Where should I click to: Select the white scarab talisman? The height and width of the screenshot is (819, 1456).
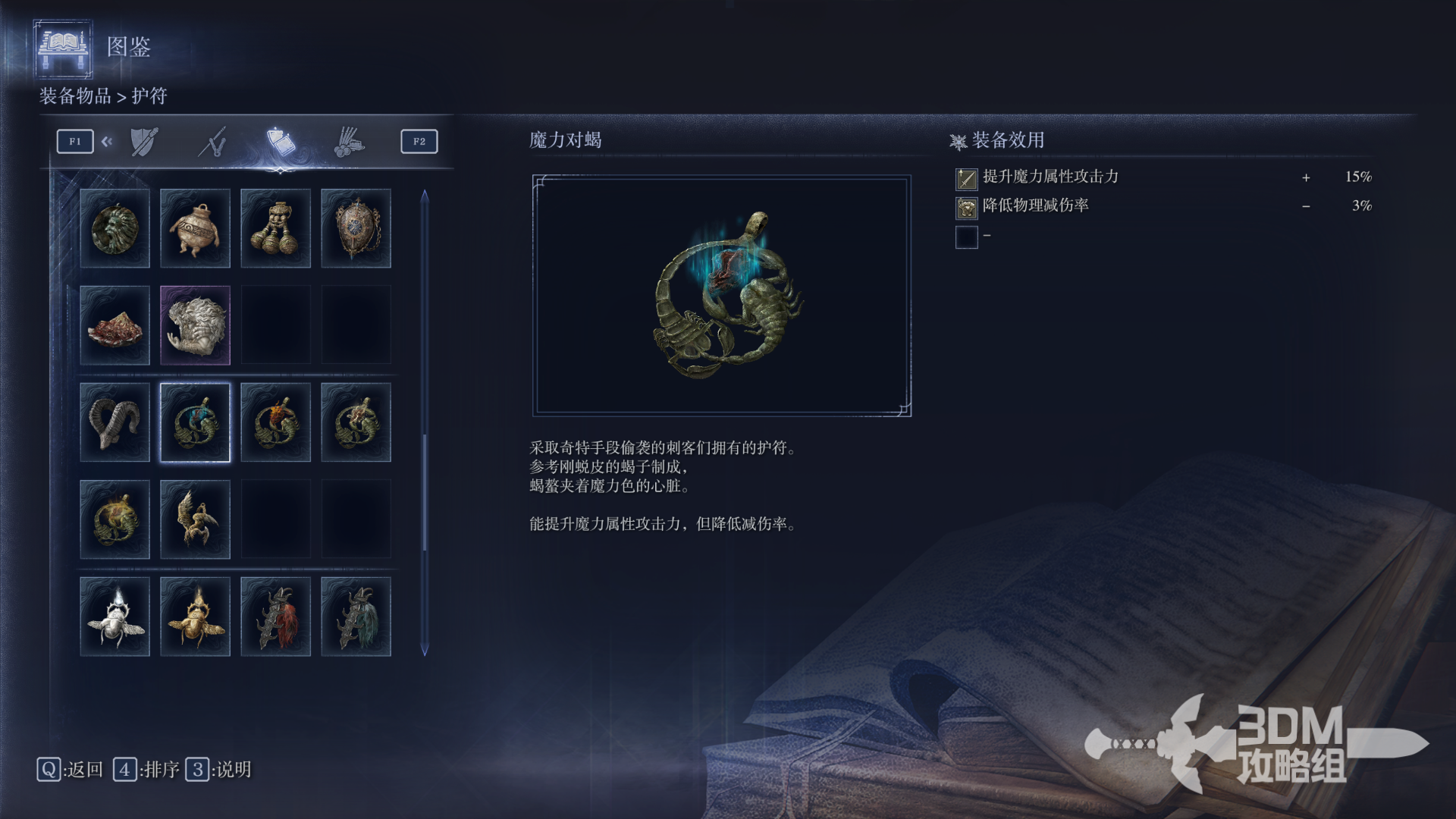(115, 617)
